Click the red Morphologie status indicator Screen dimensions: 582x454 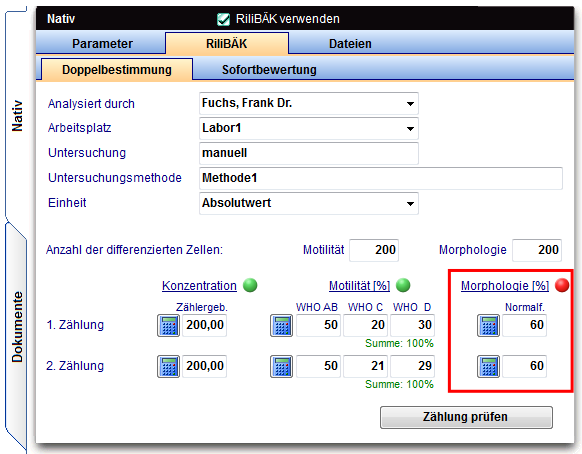click(562, 285)
